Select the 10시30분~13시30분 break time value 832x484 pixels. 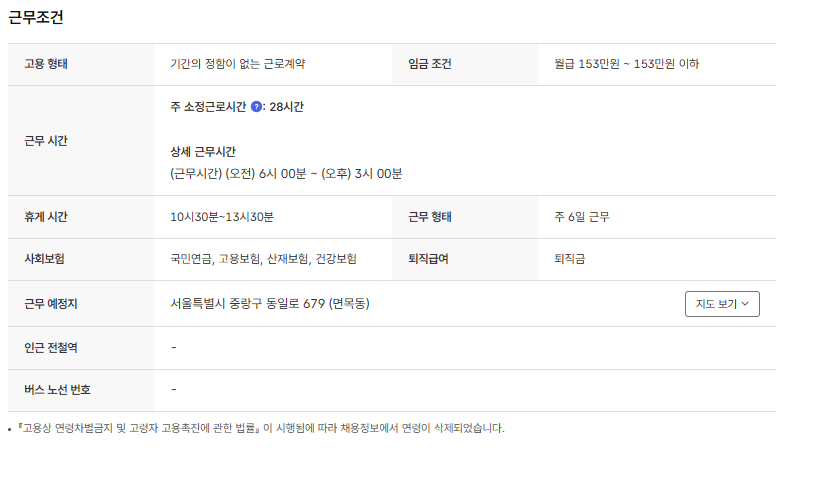[x=222, y=216]
